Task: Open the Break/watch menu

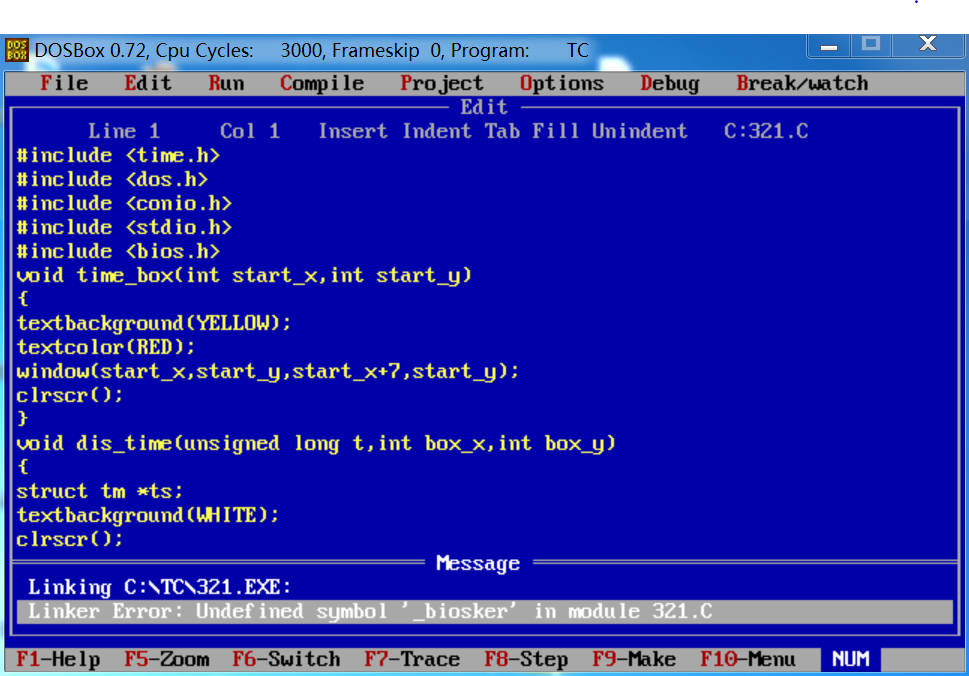Action: [x=802, y=83]
